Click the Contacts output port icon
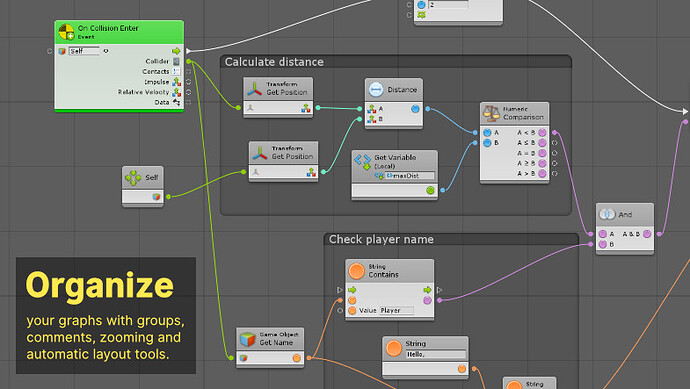The height and width of the screenshot is (389, 690). (176, 71)
